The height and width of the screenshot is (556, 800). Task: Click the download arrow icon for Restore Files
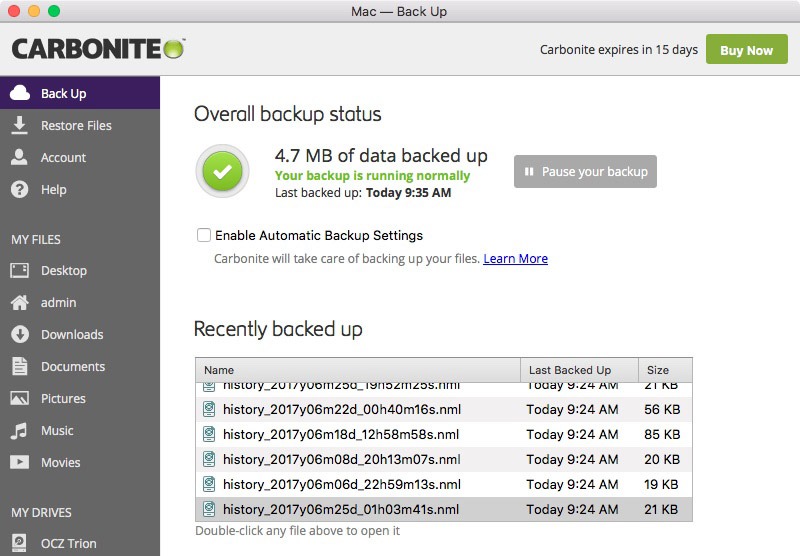click(x=19, y=125)
